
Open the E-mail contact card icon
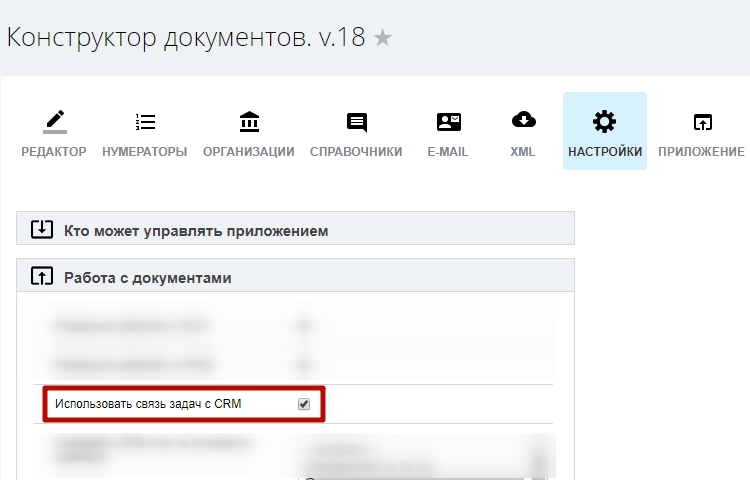[x=448, y=122]
